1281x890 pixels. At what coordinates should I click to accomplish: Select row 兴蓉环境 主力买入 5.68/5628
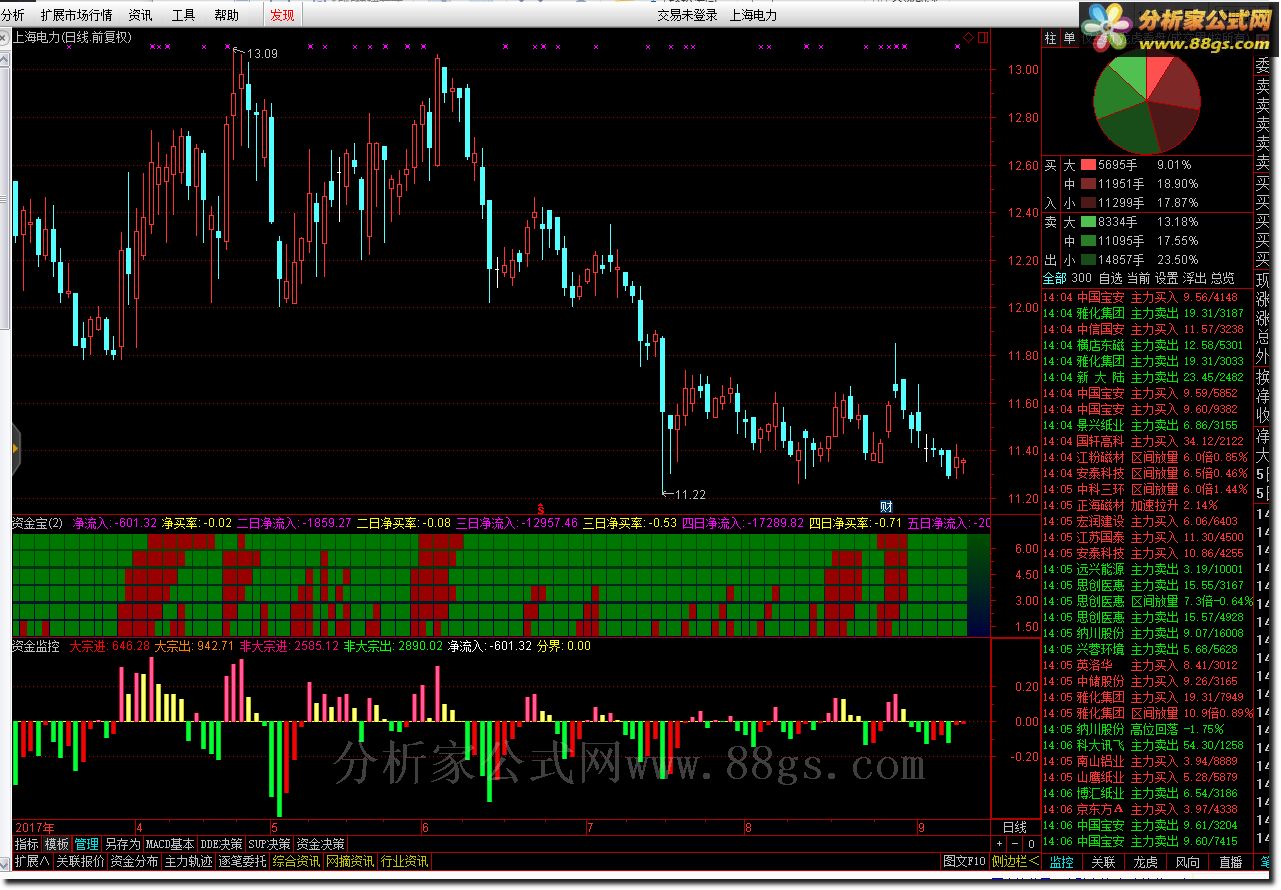1147,649
